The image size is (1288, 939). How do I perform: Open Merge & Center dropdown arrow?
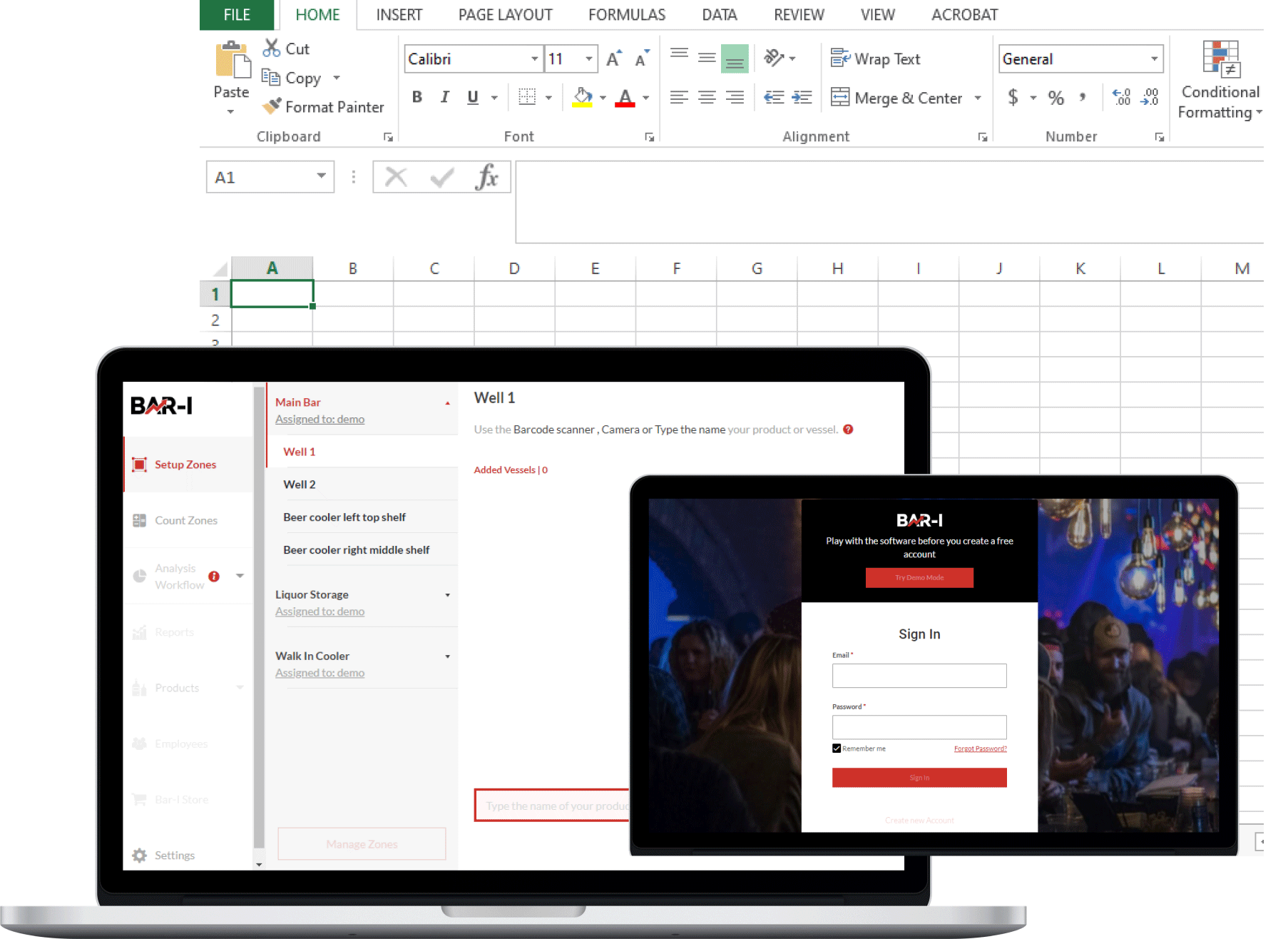[x=978, y=98]
